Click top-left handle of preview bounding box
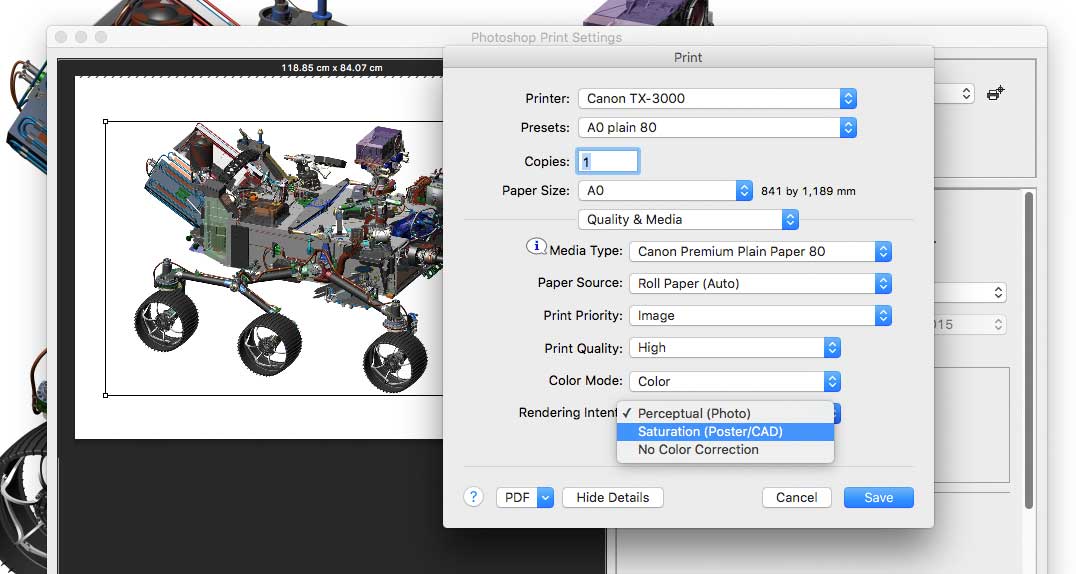This screenshot has width=1076, height=574. tap(105, 122)
